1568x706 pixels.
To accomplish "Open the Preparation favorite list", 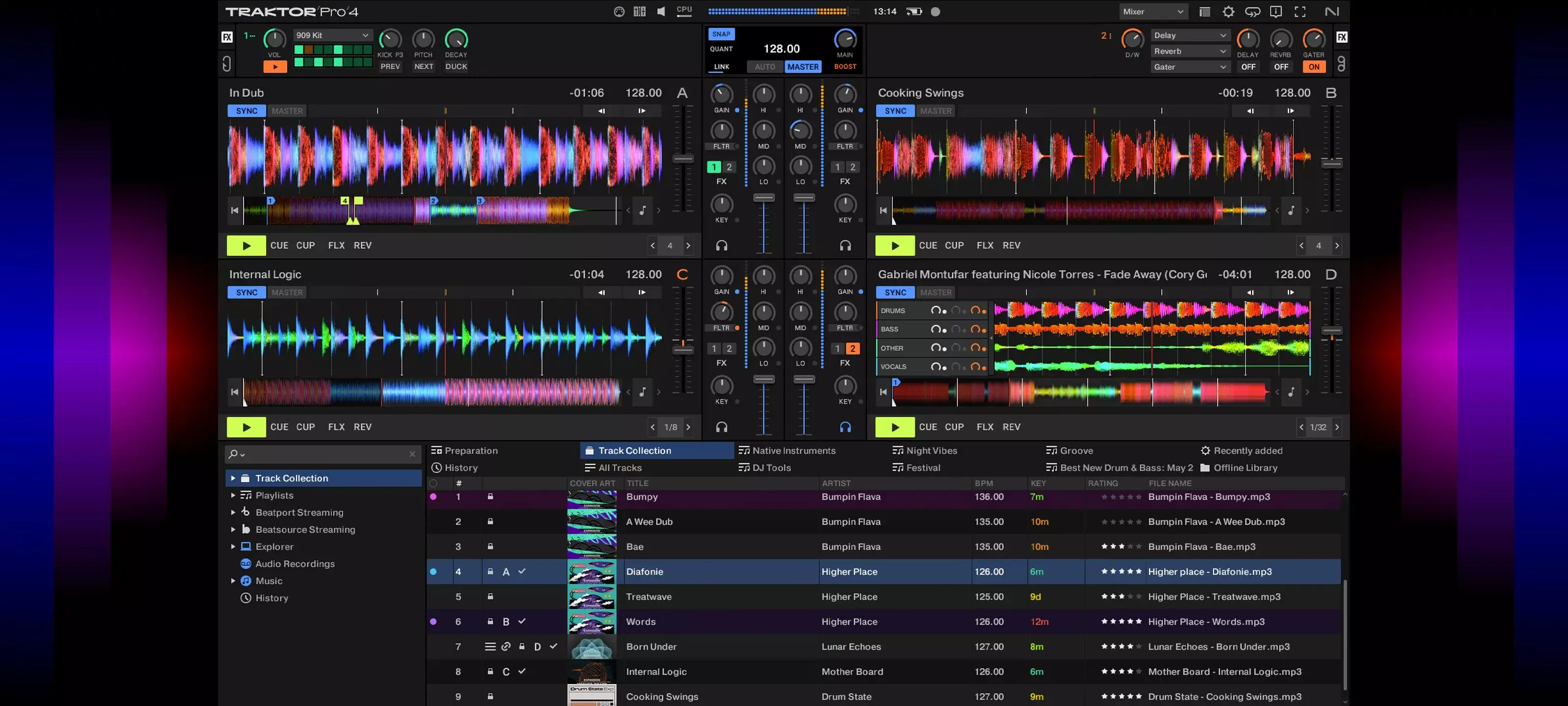I will (470, 451).
